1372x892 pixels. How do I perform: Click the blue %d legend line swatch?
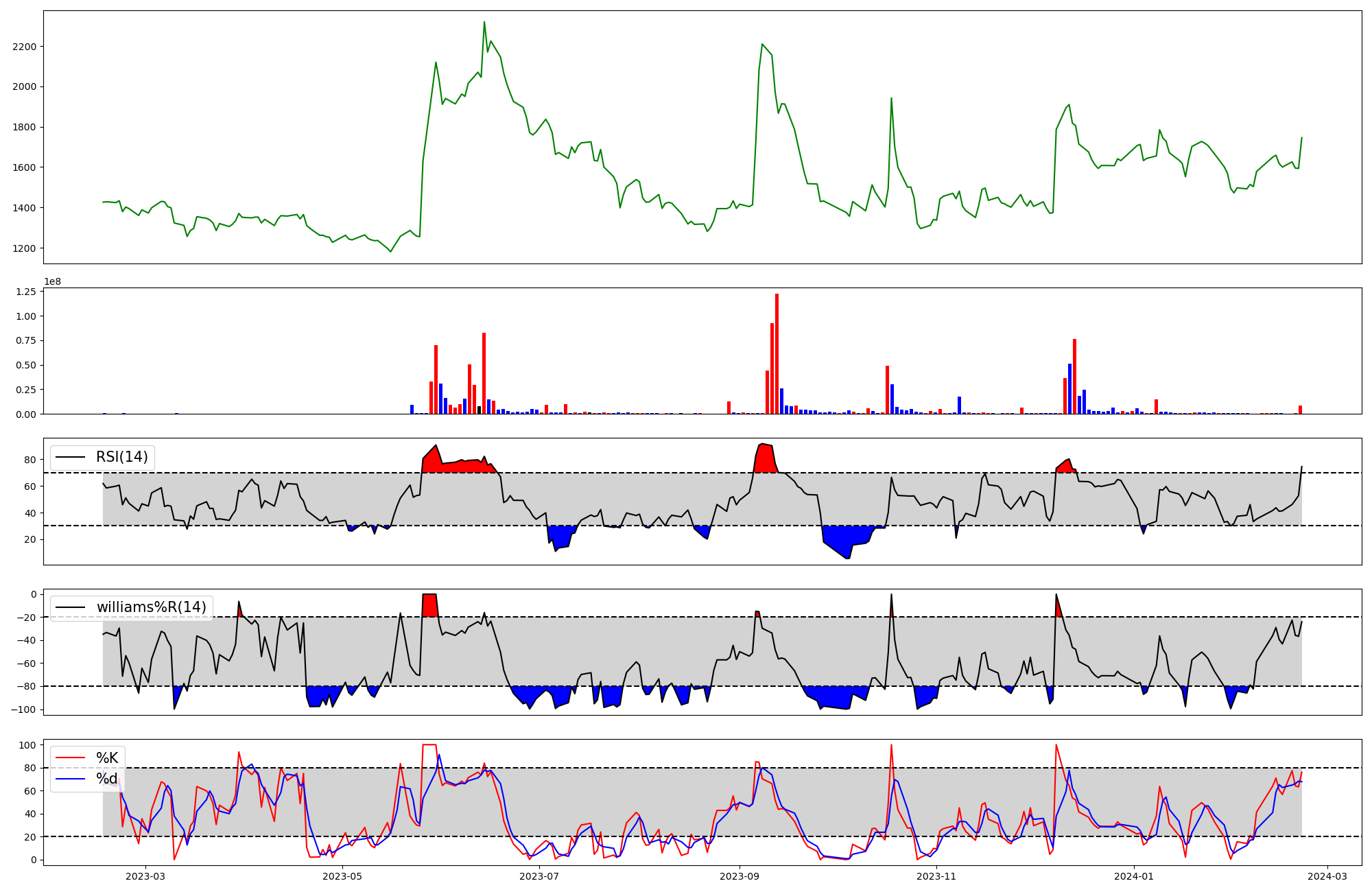tap(70, 779)
